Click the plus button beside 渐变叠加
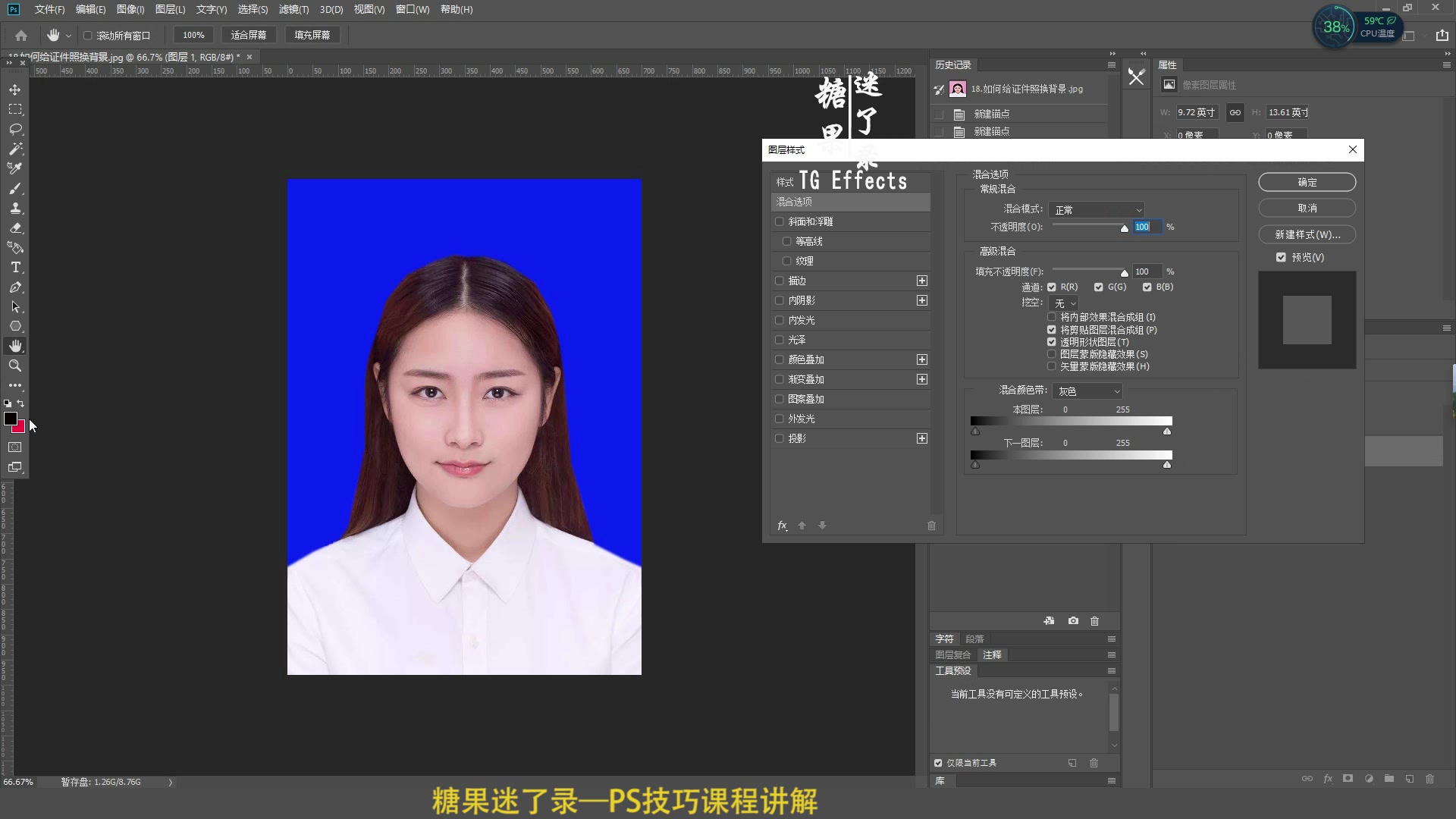Image resolution: width=1456 pixels, height=819 pixels. click(x=922, y=379)
